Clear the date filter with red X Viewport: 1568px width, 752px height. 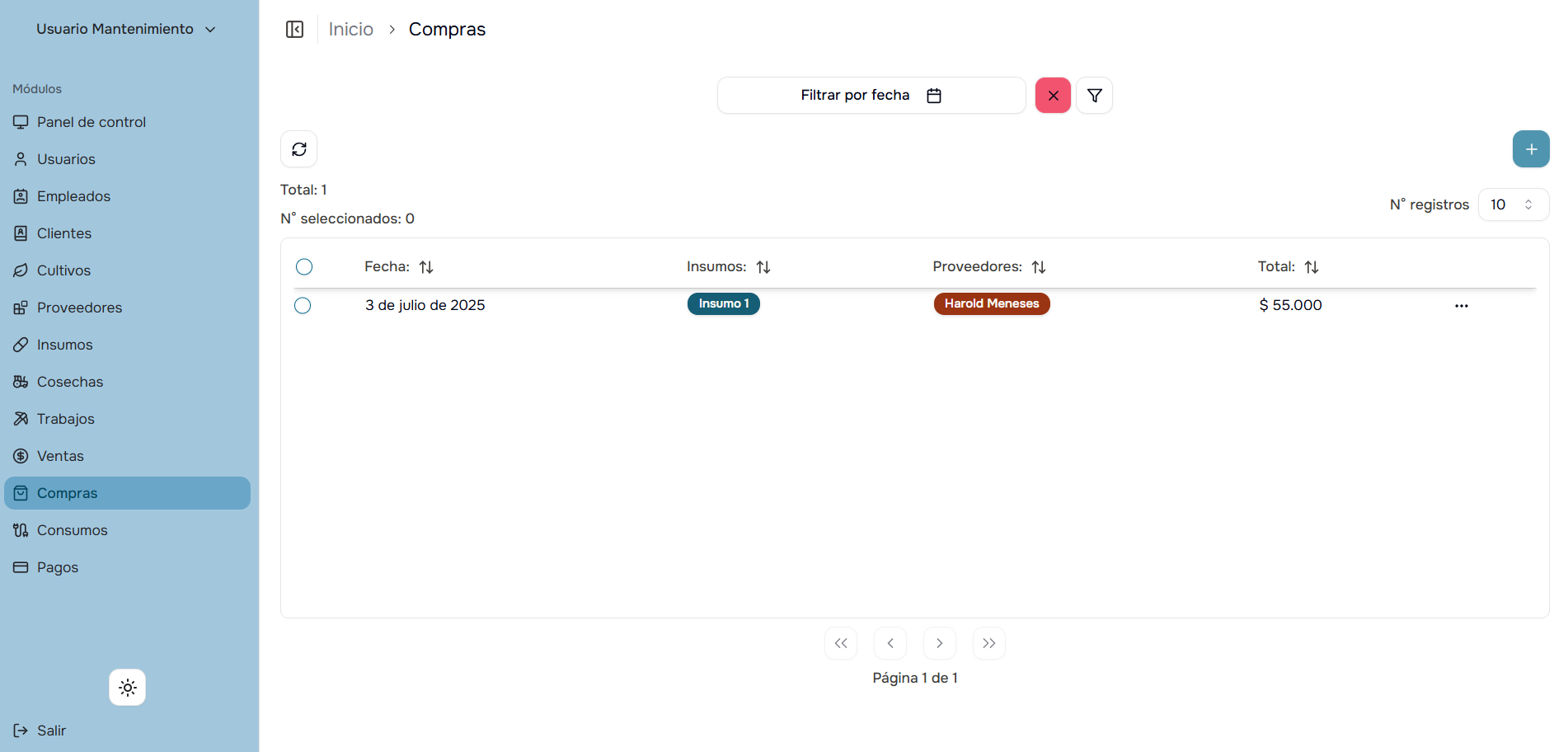(x=1053, y=96)
